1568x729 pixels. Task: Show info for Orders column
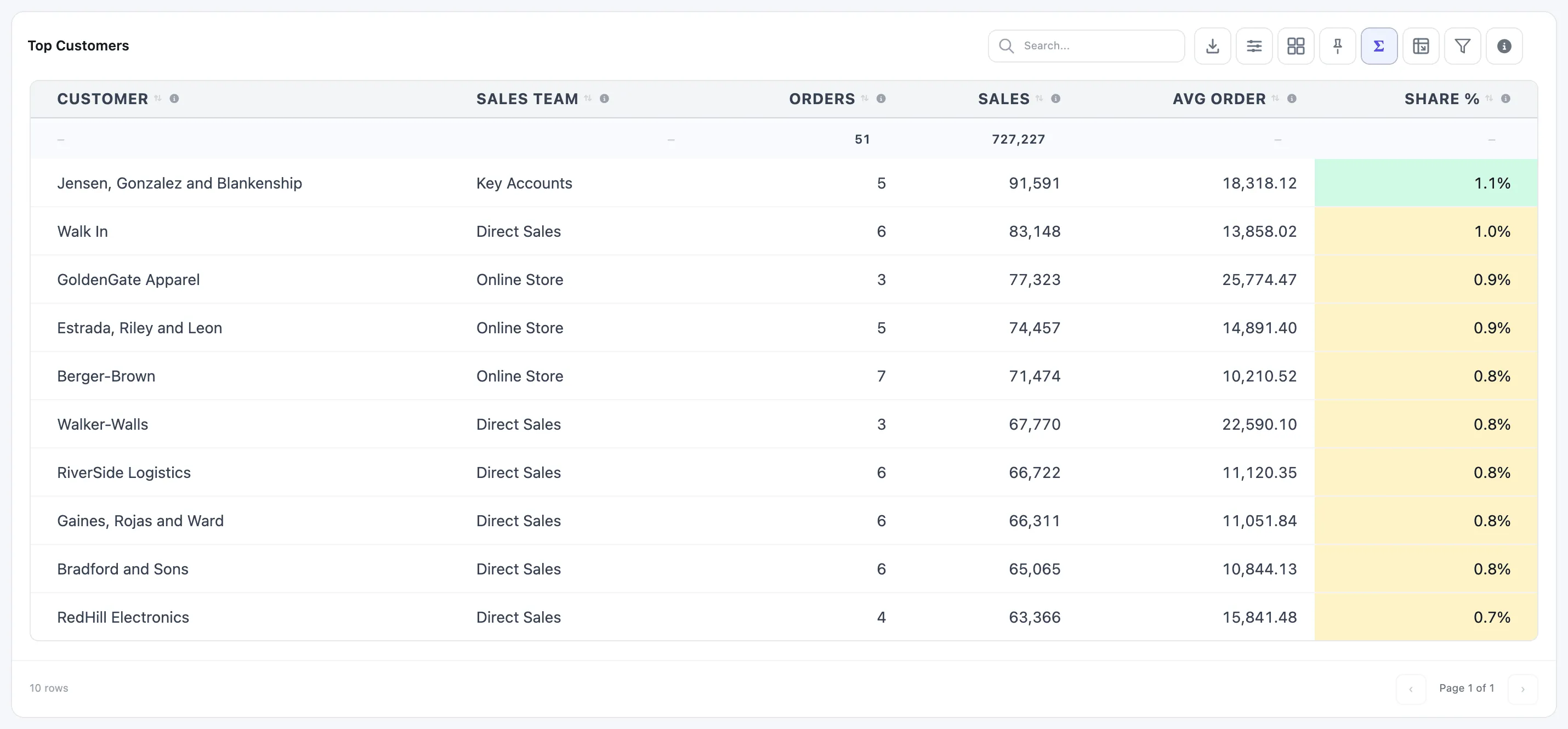coord(881,98)
